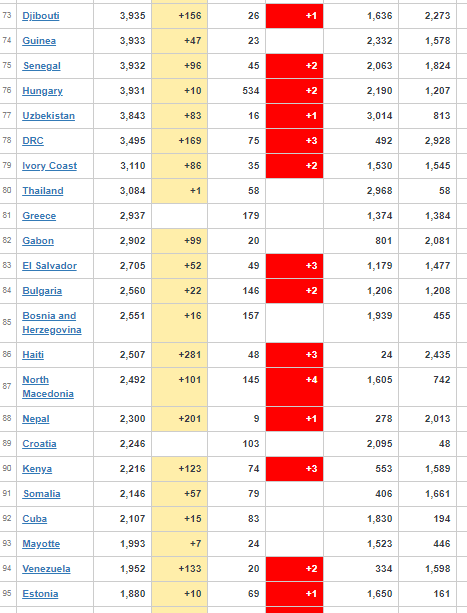The width and height of the screenshot is (467, 613).
Task: Open the Venezuela link
Action: point(46,569)
